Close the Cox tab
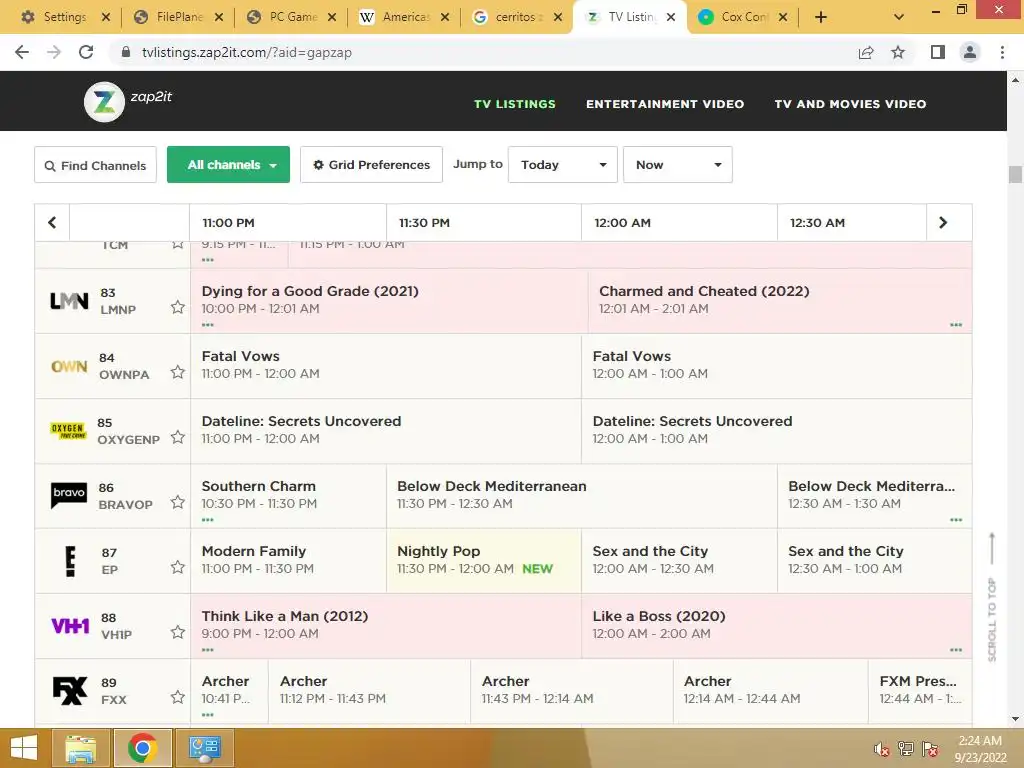The image size is (1024, 768). pyautogui.click(x=783, y=18)
